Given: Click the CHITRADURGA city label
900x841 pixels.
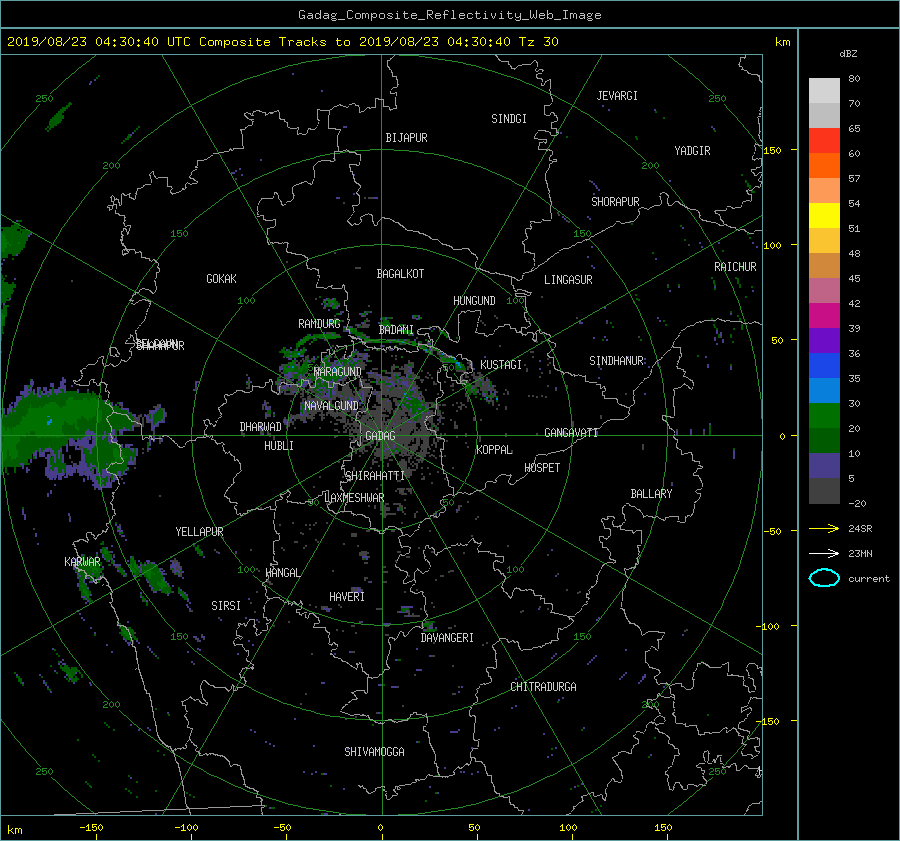Looking at the screenshot, I should click(543, 687).
